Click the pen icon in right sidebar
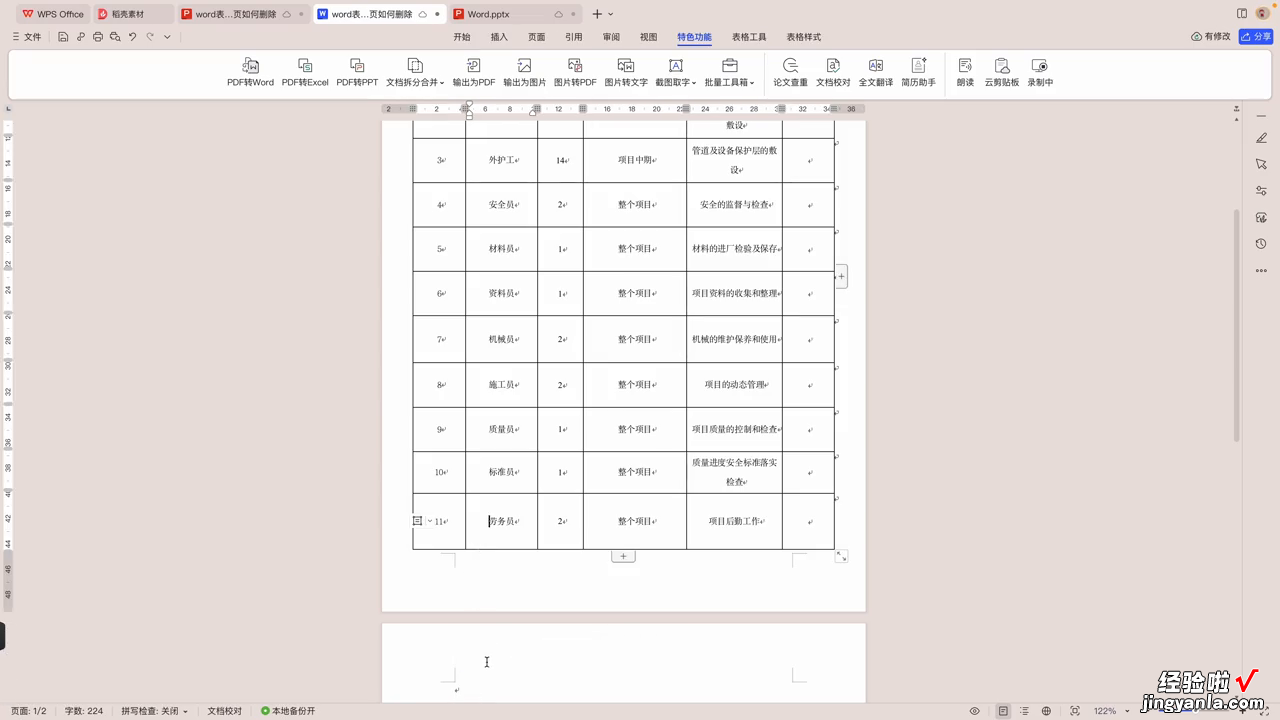1280x720 pixels. pyautogui.click(x=1262, y=138)
